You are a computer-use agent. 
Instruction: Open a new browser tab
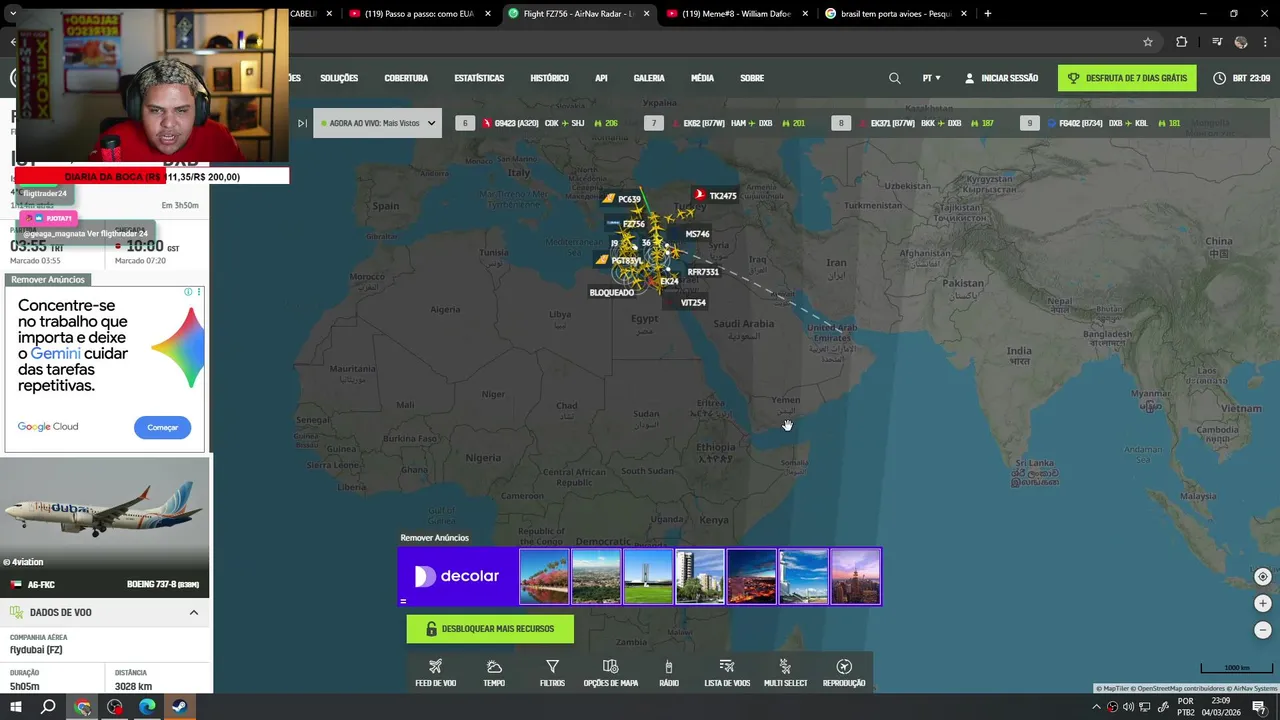(988, 14)
